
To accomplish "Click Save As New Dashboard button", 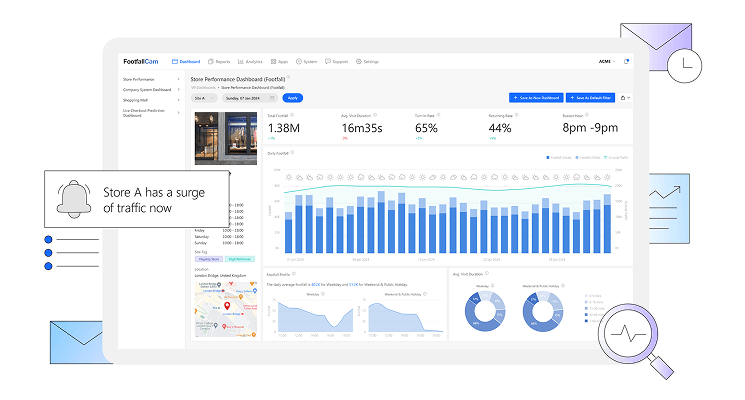I will [534, 98].
